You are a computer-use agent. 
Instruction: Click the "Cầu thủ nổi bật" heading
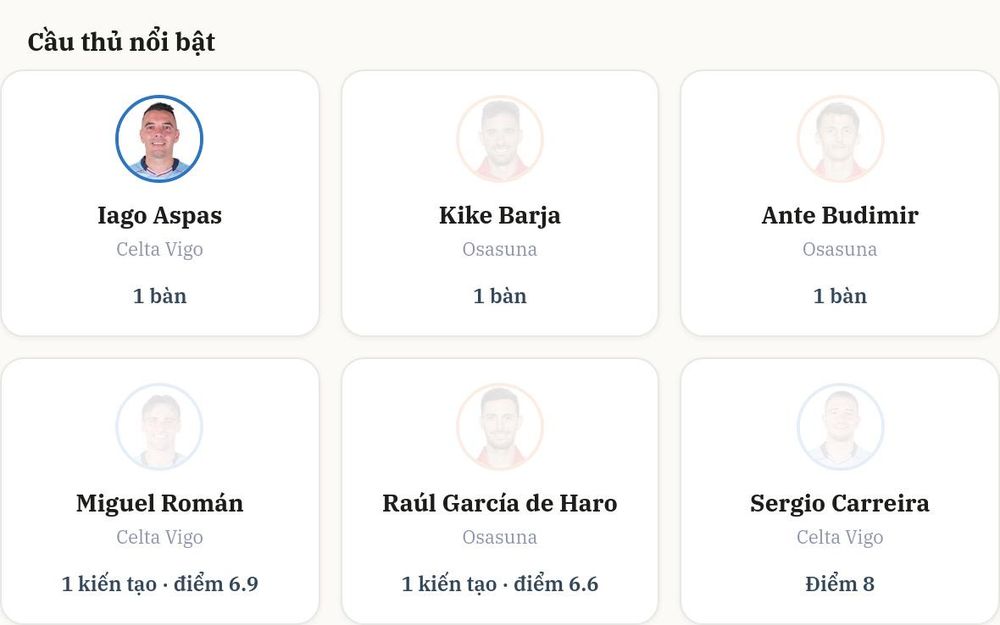[121, 42]
